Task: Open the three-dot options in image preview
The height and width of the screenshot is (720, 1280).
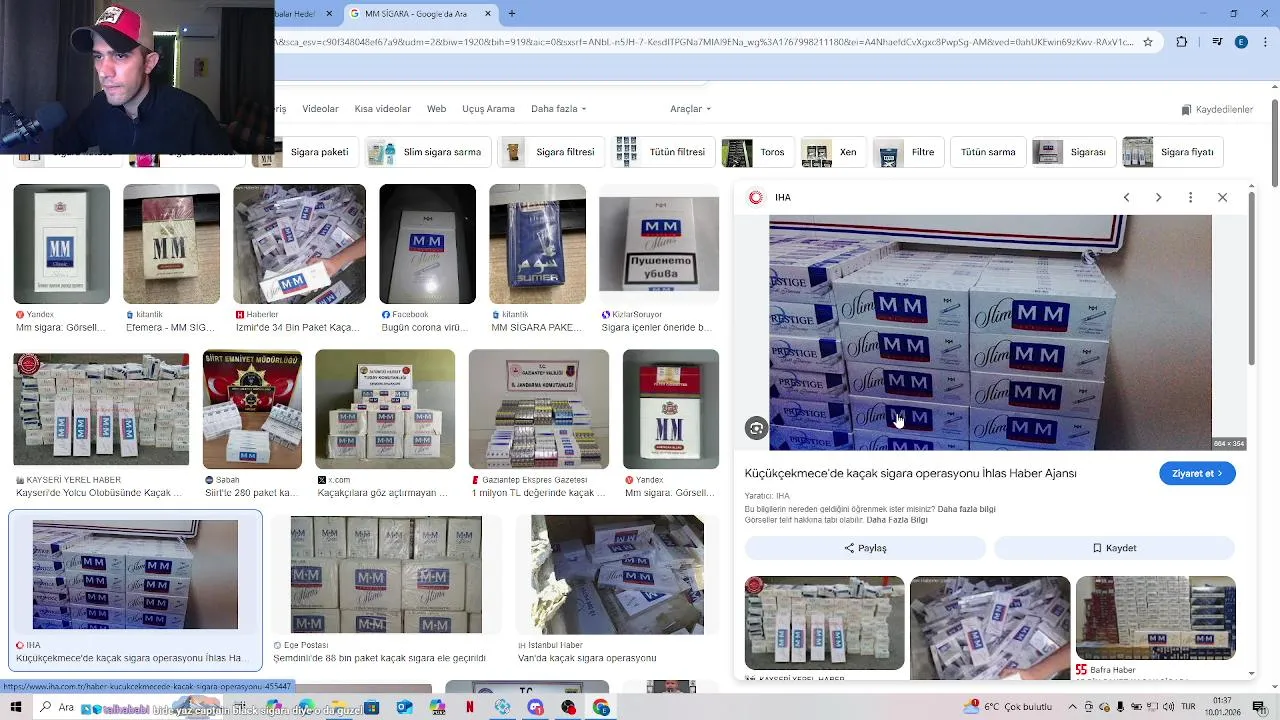Action: [1190, 197]
